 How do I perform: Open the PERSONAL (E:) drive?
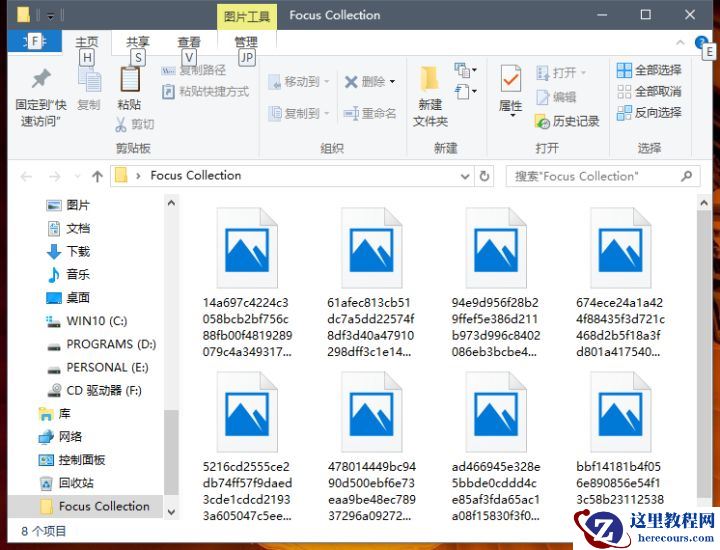(97, 367)
